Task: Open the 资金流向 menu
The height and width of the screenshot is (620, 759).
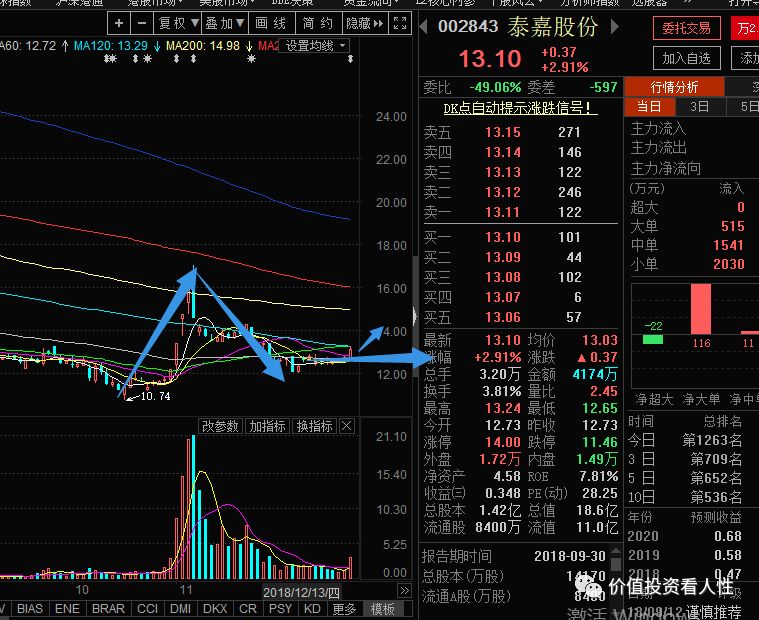Action: pyautogui.click(x=371, y=3)
